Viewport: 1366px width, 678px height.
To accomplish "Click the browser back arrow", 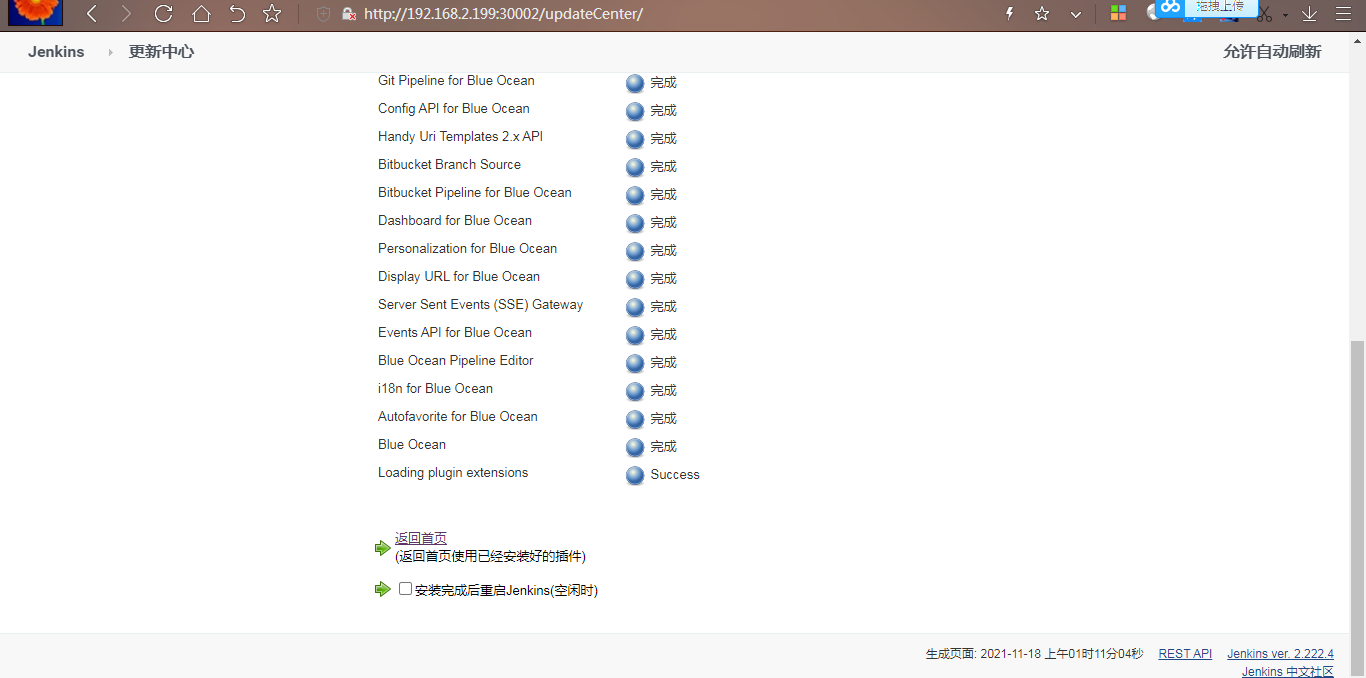I will [92, 14].
